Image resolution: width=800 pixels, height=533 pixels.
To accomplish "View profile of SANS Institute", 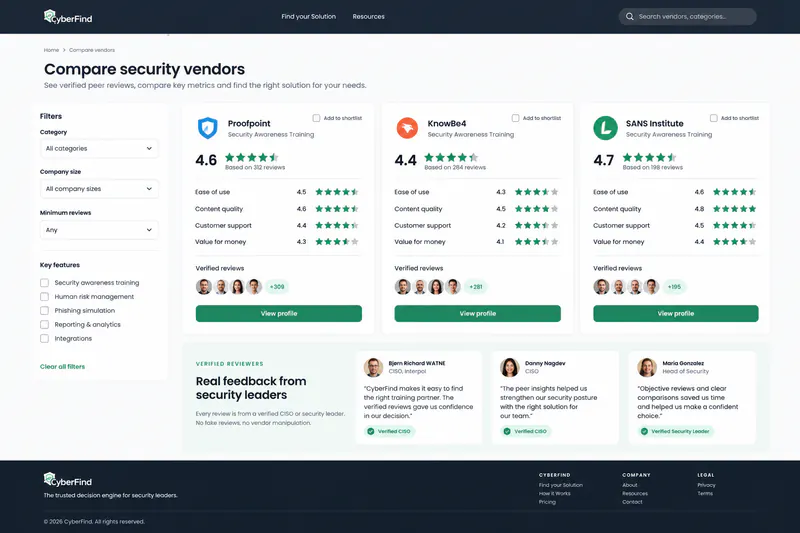I will [676, 314].
